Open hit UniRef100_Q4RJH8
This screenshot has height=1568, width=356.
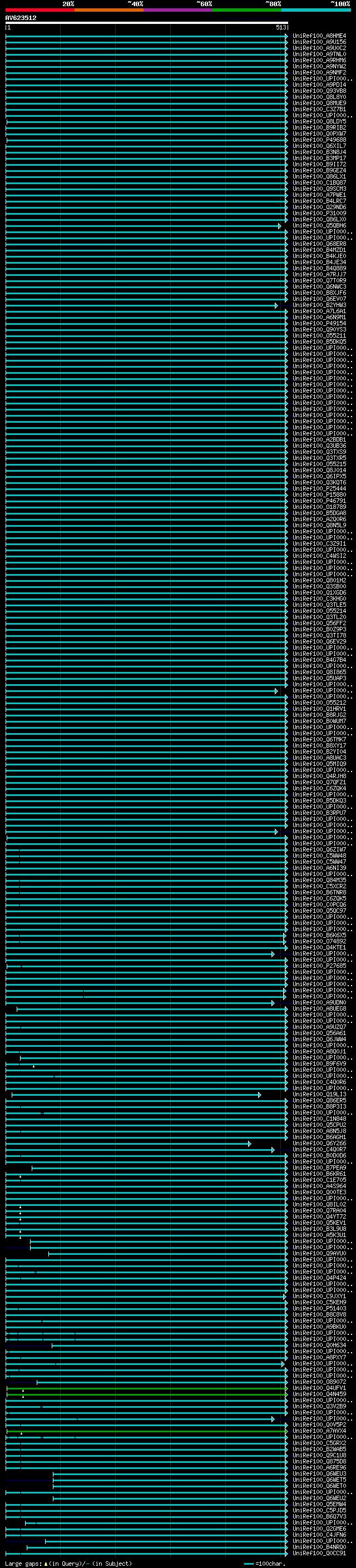319,776
